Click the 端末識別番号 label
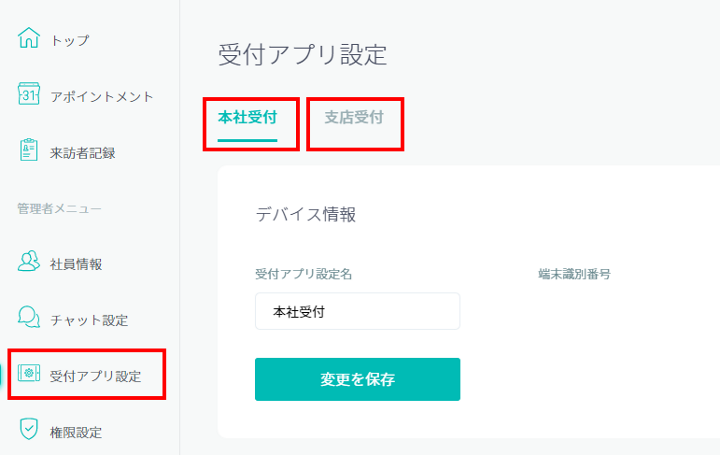 (x=574, y=272)
